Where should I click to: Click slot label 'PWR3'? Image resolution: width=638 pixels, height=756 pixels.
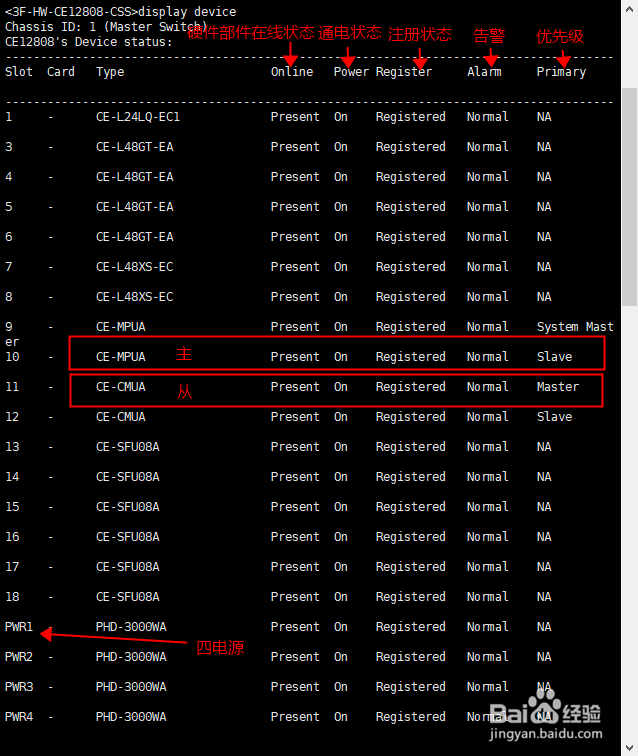click(x=19, y=686)
